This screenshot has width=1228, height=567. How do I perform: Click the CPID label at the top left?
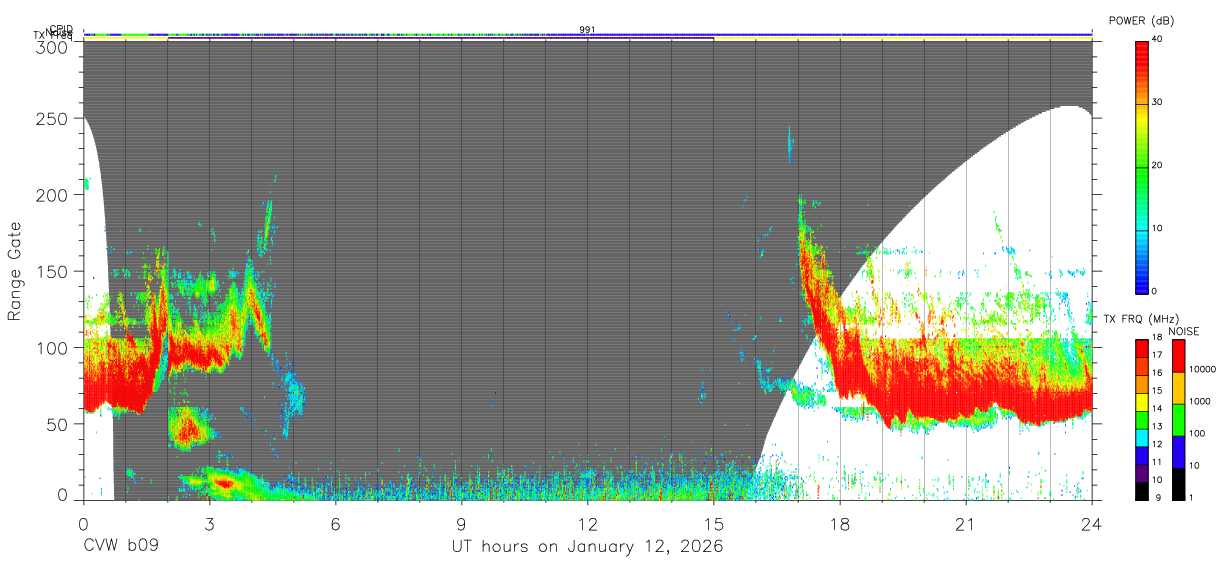[x=61, y=30]
